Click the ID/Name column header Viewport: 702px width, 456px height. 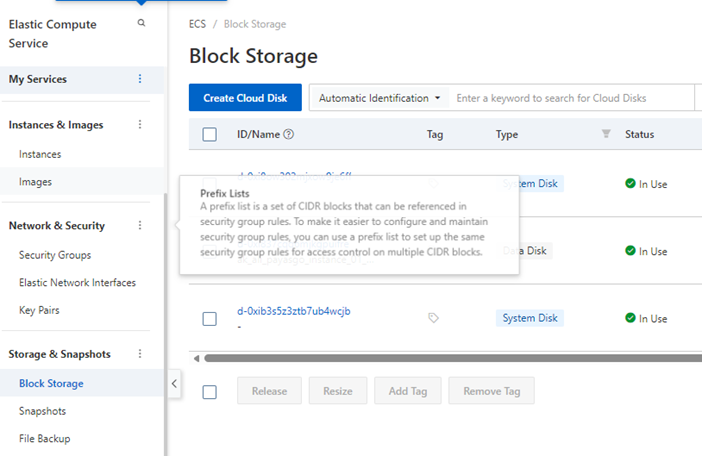pyautogui.click(x=258, y=134)
